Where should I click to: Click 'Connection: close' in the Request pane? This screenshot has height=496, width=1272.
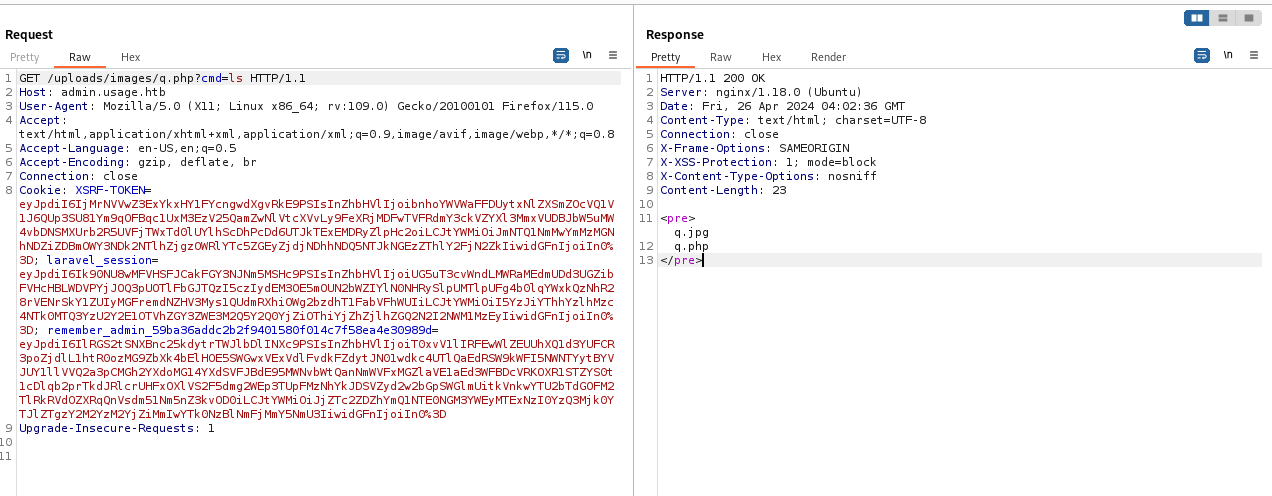click(x=79, y=176)
